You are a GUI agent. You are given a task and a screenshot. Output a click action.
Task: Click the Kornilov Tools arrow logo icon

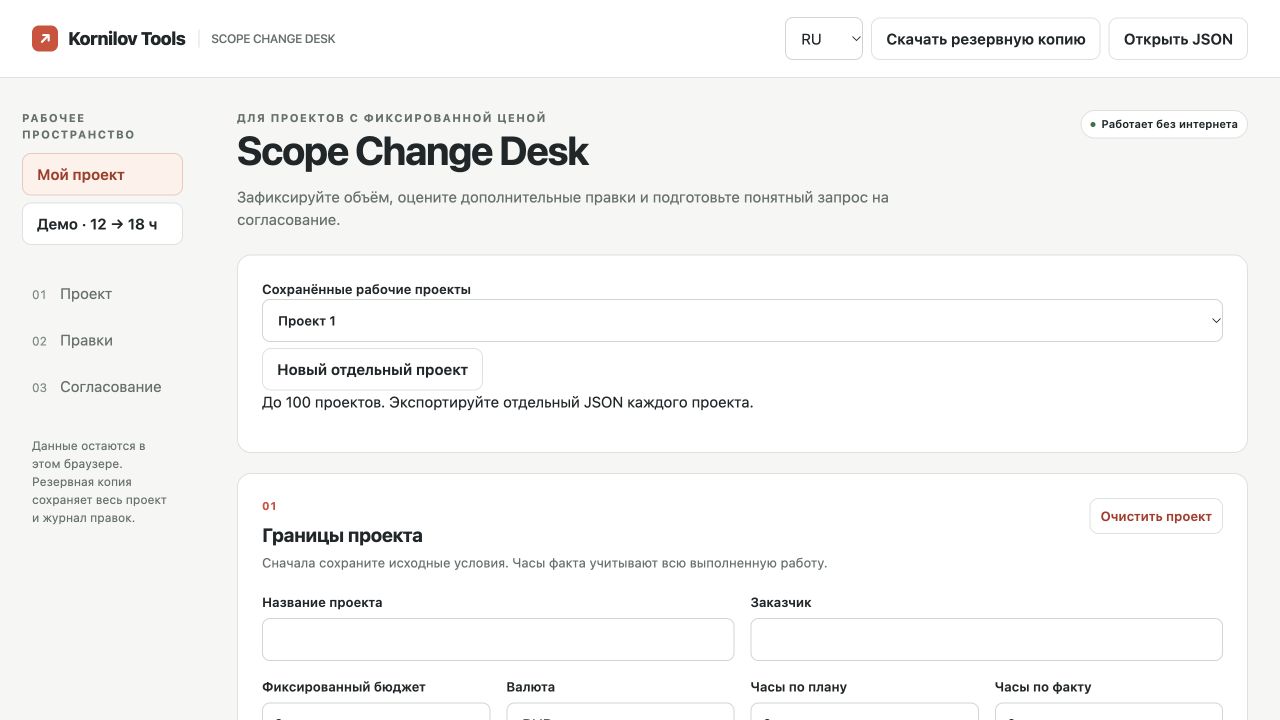click(45, 39)
